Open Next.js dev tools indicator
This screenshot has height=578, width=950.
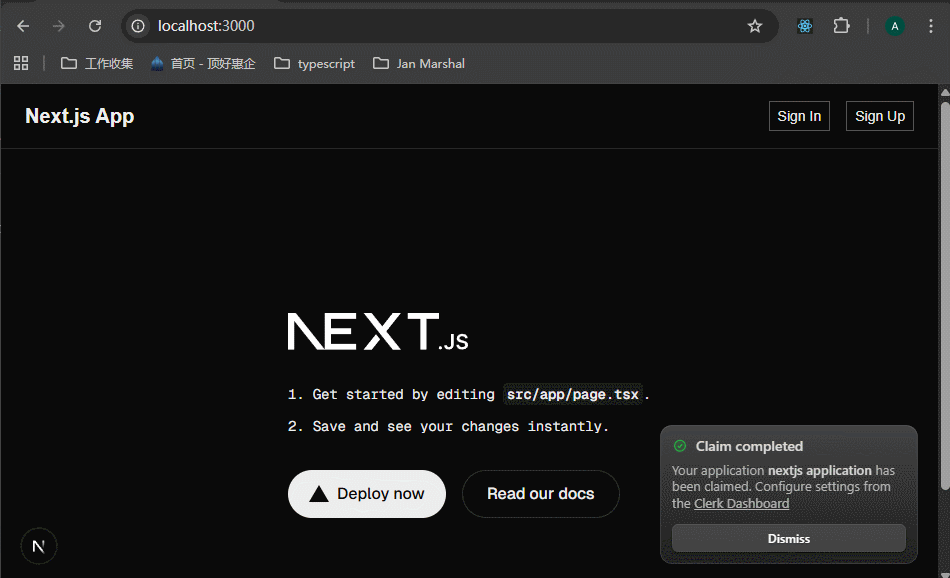click(x=39, y=546)
